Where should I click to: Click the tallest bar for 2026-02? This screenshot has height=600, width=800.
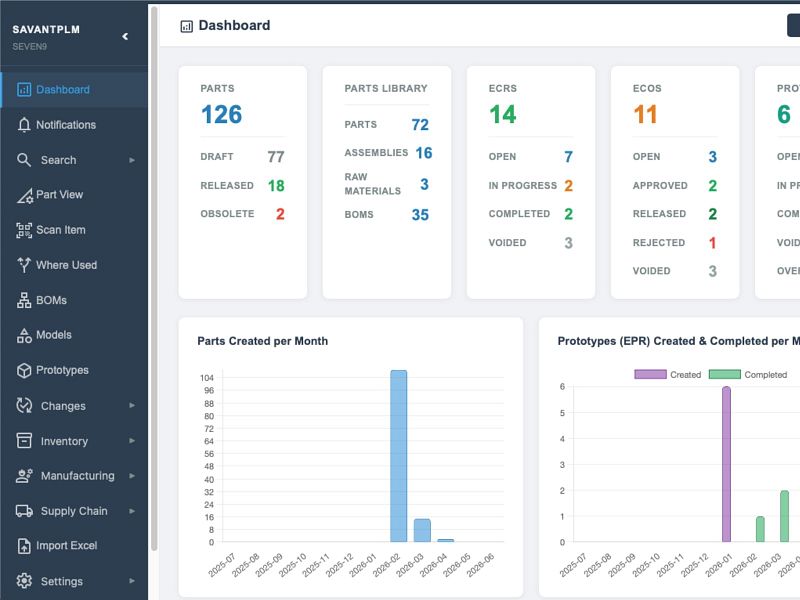398,456
